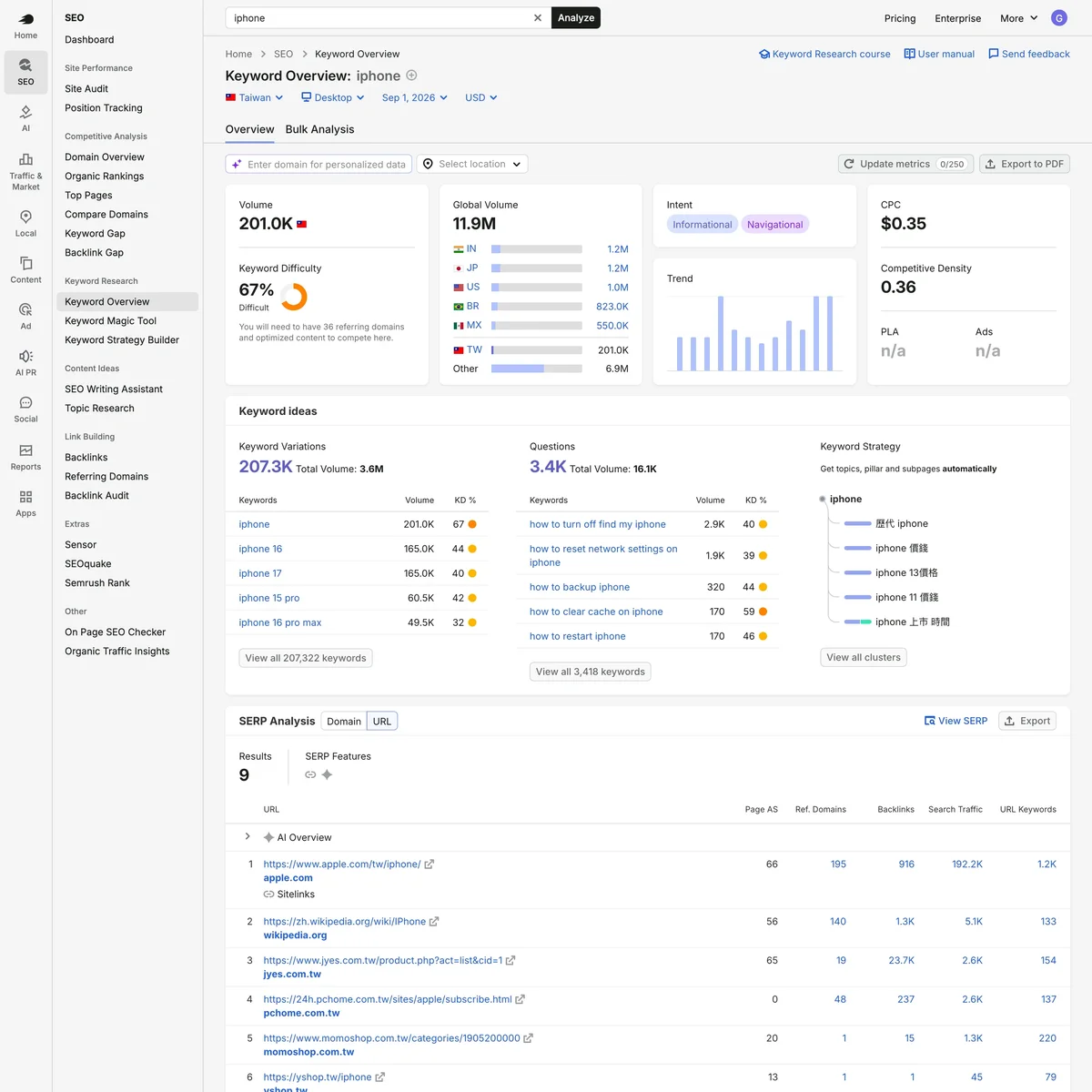Switch SERP Analysis to Domain view

point(344,721)
